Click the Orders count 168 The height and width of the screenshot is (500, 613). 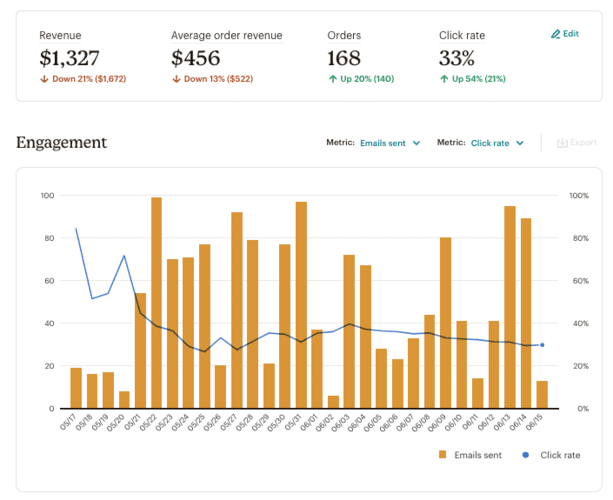pyautogui.click(x=344, y=58)
